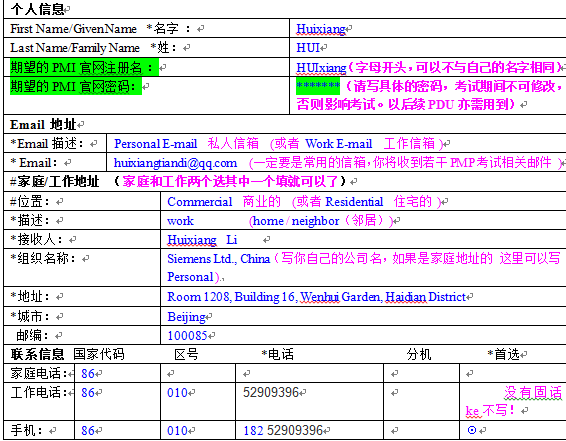Screen dimensions: 566x441
Task: Click the work phone area code 010
Action: 177,393
